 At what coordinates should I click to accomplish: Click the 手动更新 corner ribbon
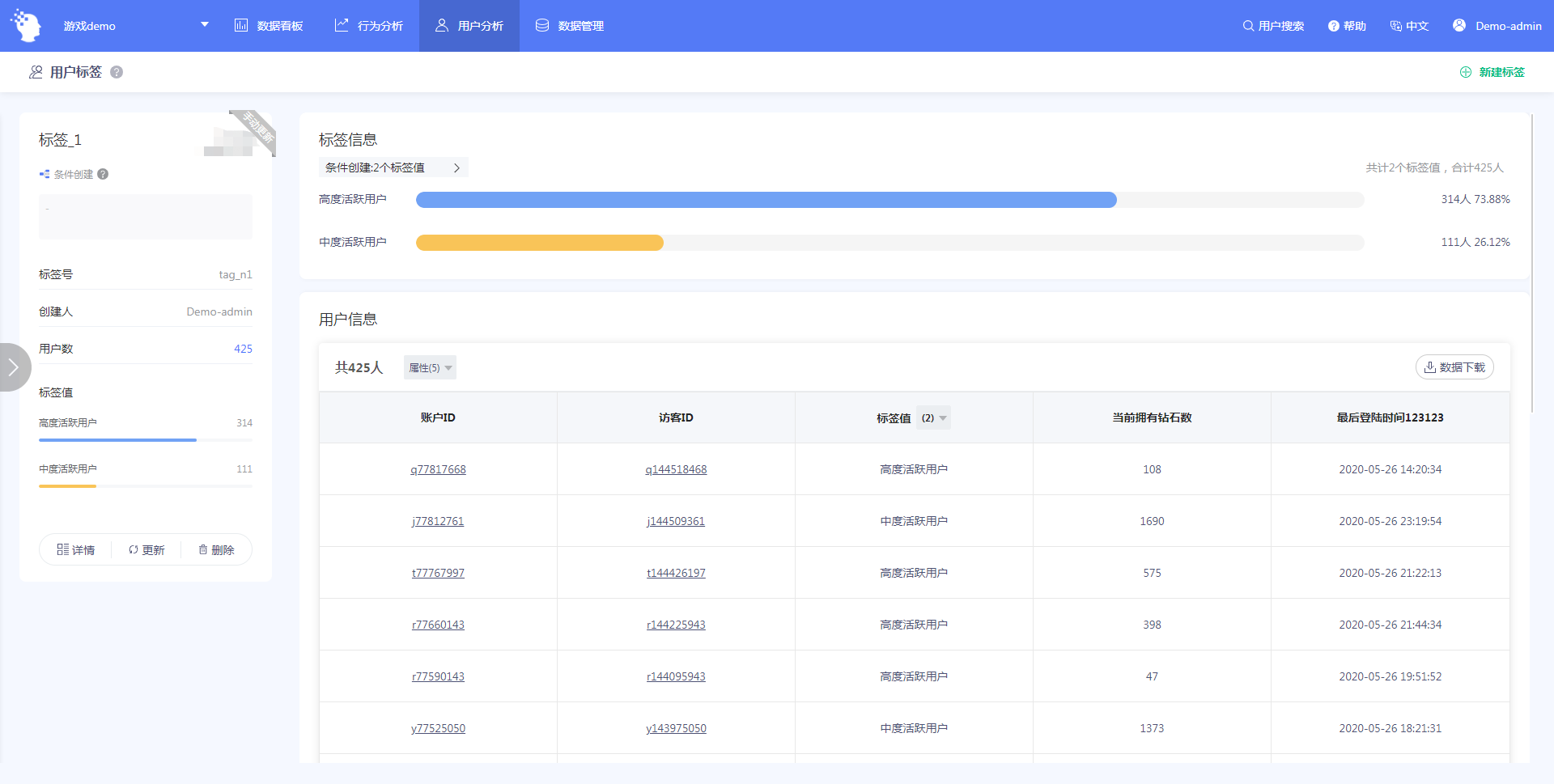[x=256, y=129]
